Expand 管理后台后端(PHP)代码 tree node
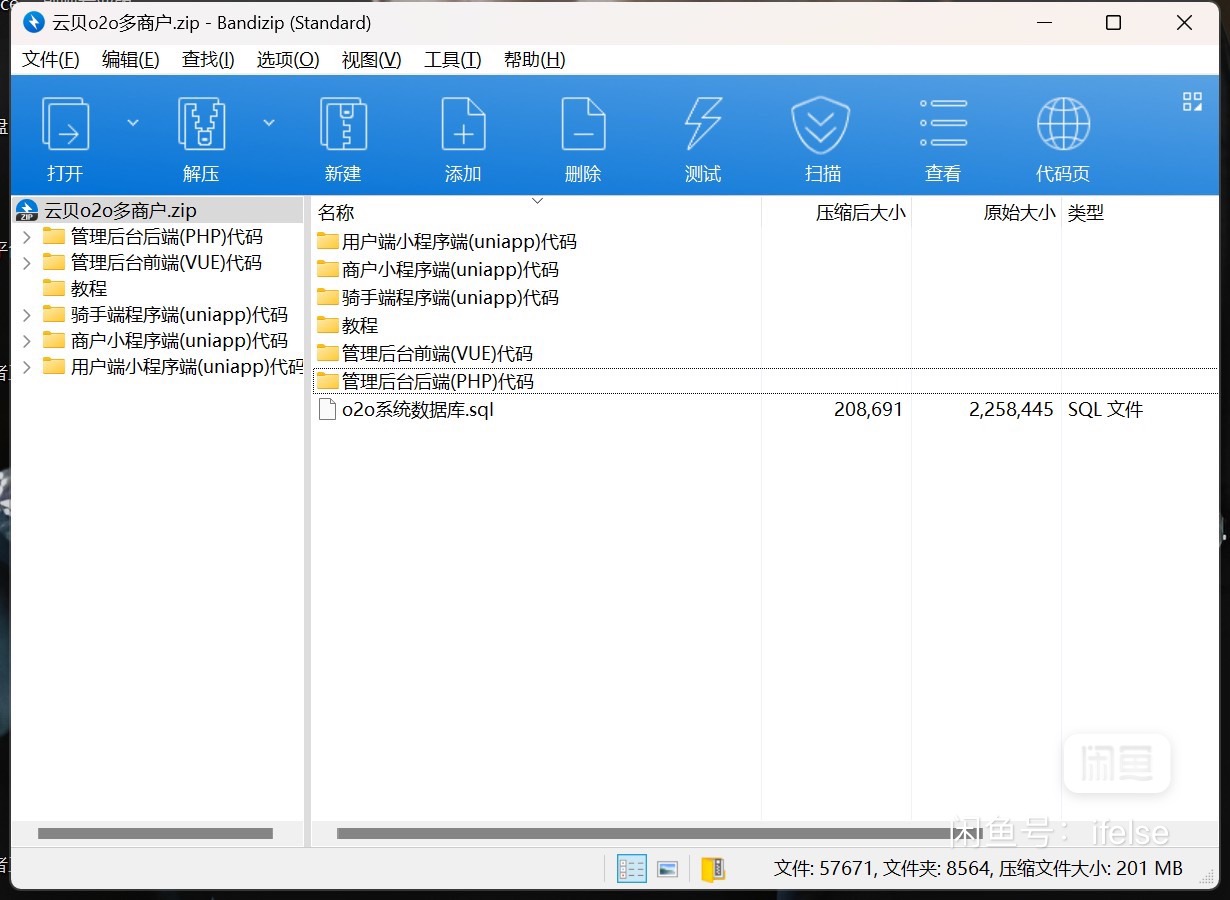The width and height of the screenshot is (1230, 900). [27, 237]
